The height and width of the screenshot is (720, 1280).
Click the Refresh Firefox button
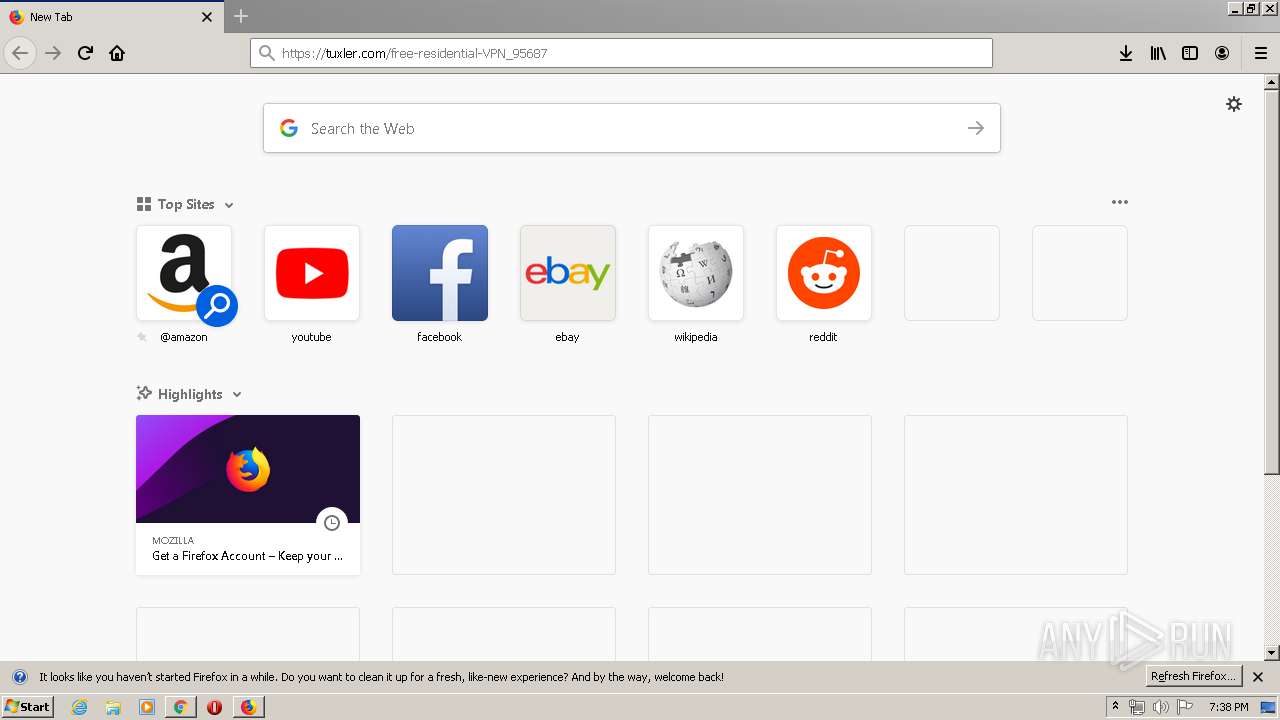1194,677
